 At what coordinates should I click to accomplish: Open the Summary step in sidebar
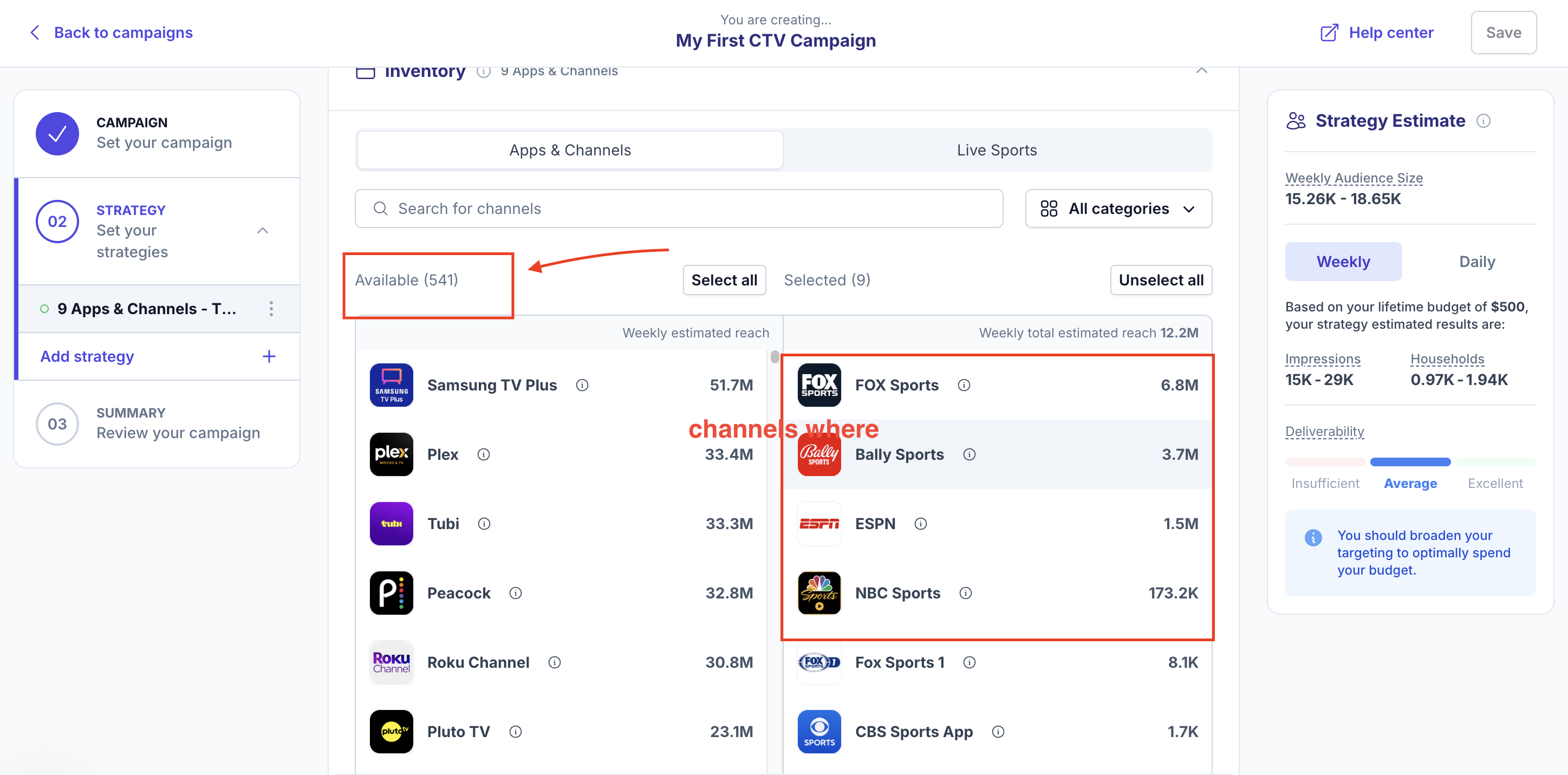pyautogui.click(x=157, y=424)
